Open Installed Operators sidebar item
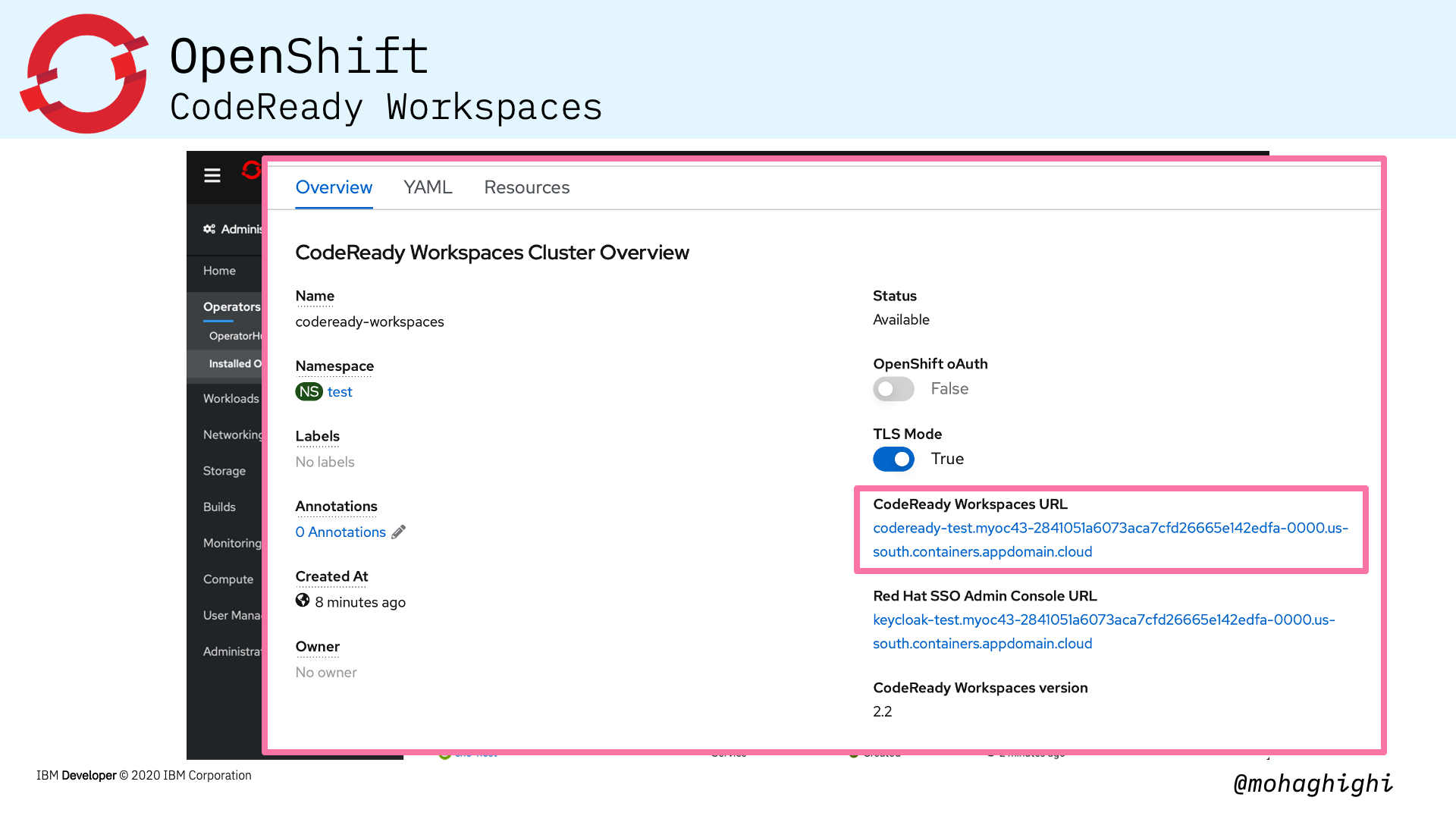Image resolution: width=1456 pixels, height=819 pixels. [x=235, y=364]
